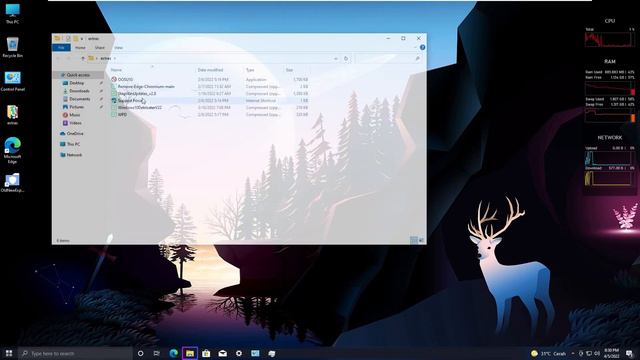
Task: Expand the ribbon with the chevron
Action: 415,47
